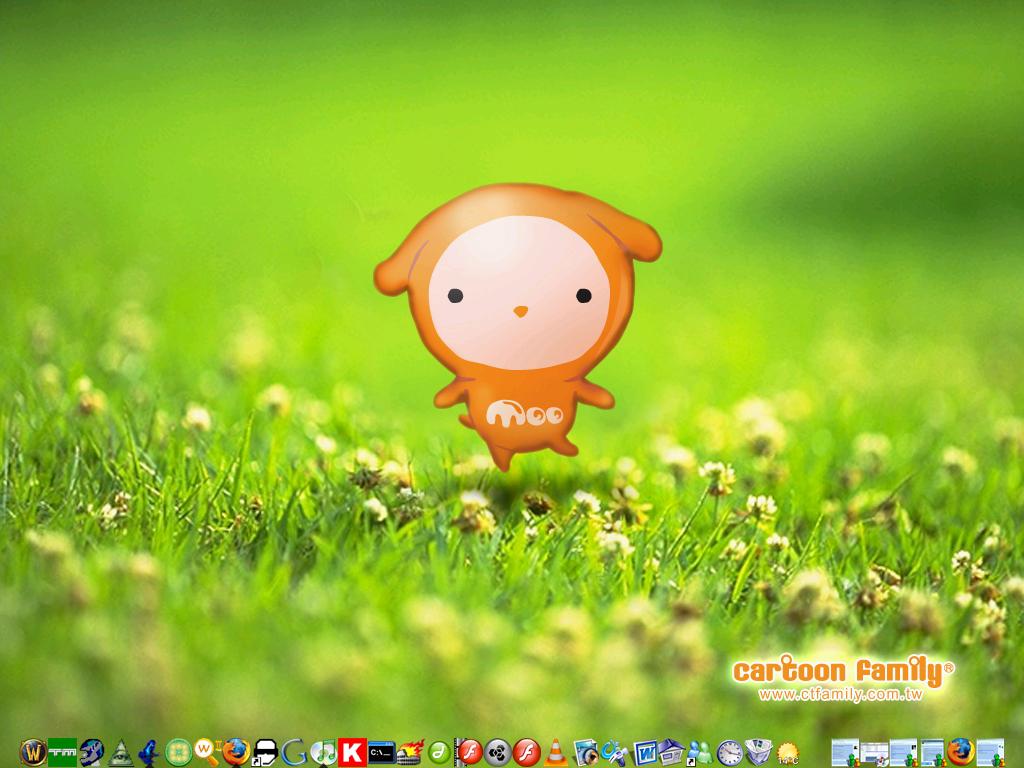
Task: Launch the blue frog application icon
Action: [x=149, y=753]
